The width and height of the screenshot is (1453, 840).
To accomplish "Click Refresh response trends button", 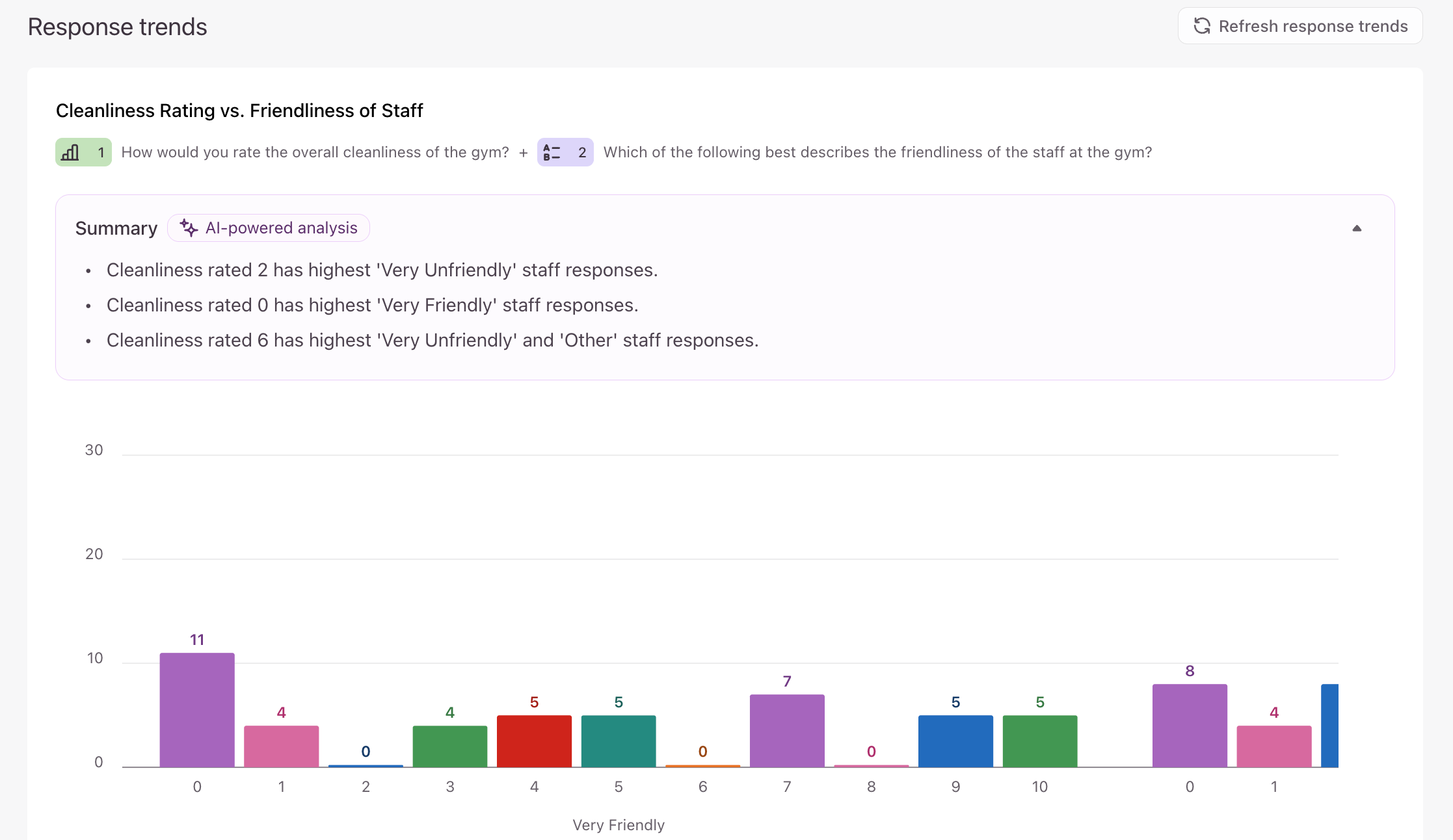I will click(1300, 26).
